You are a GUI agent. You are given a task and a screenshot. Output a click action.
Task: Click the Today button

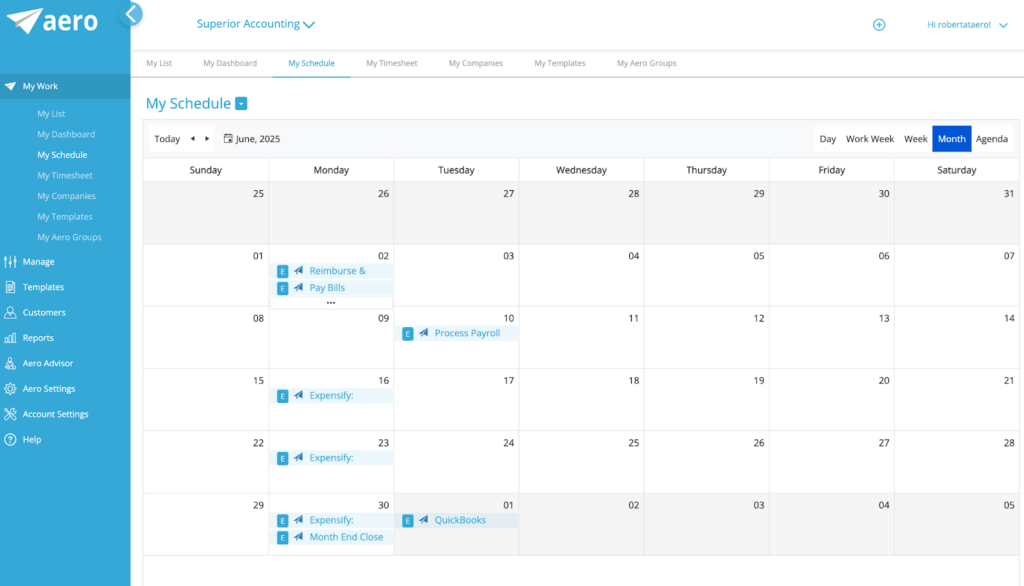pos(166,138)
